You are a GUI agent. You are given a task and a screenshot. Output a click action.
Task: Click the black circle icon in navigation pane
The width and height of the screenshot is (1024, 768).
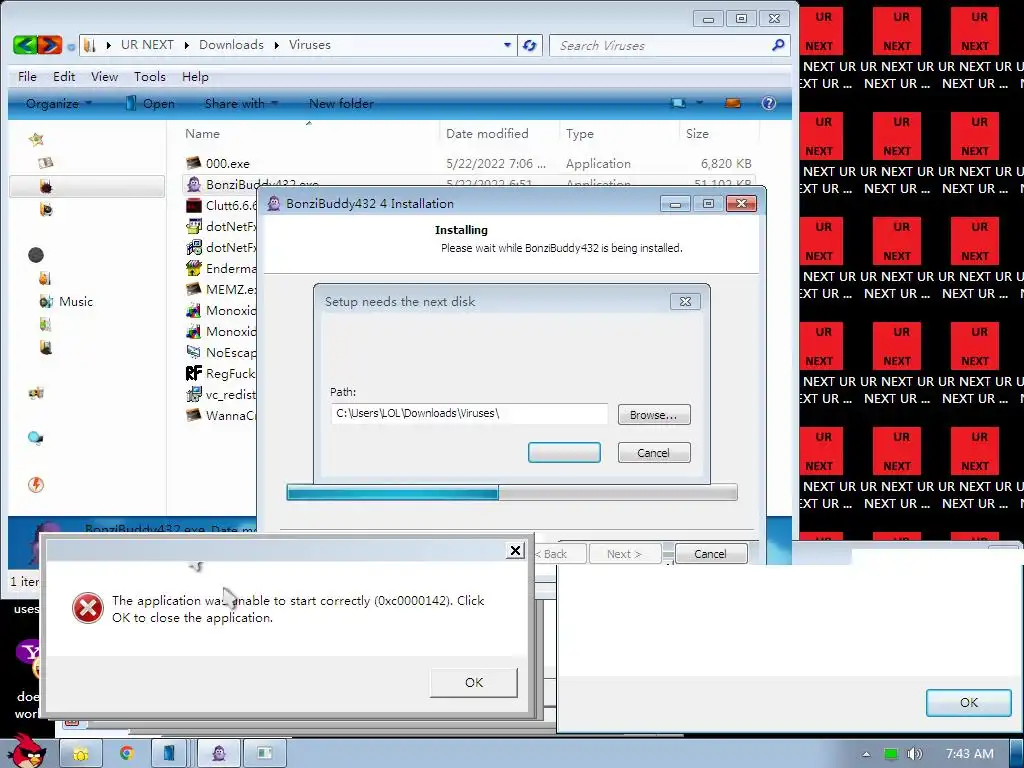[36, 255]
